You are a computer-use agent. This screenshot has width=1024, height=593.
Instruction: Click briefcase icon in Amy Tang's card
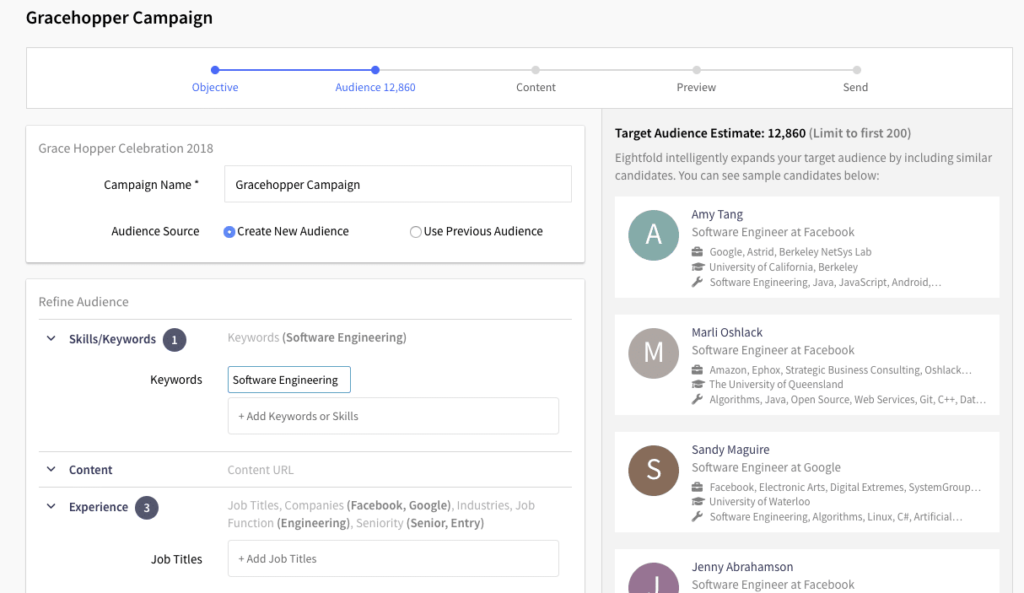pos(697,251)
